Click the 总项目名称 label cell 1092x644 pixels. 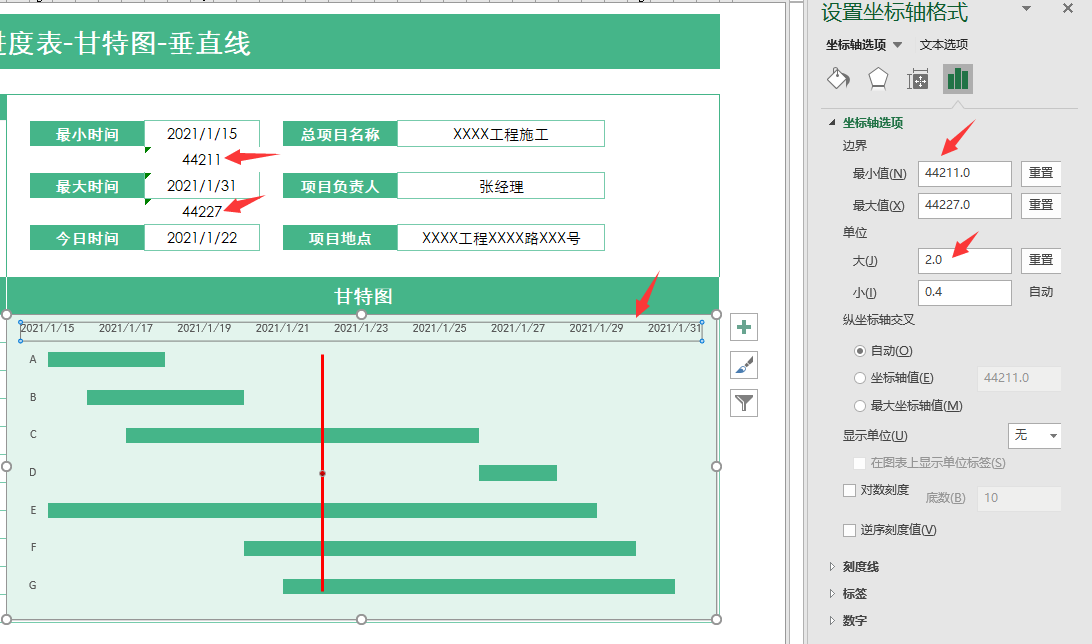coord(340,134)
